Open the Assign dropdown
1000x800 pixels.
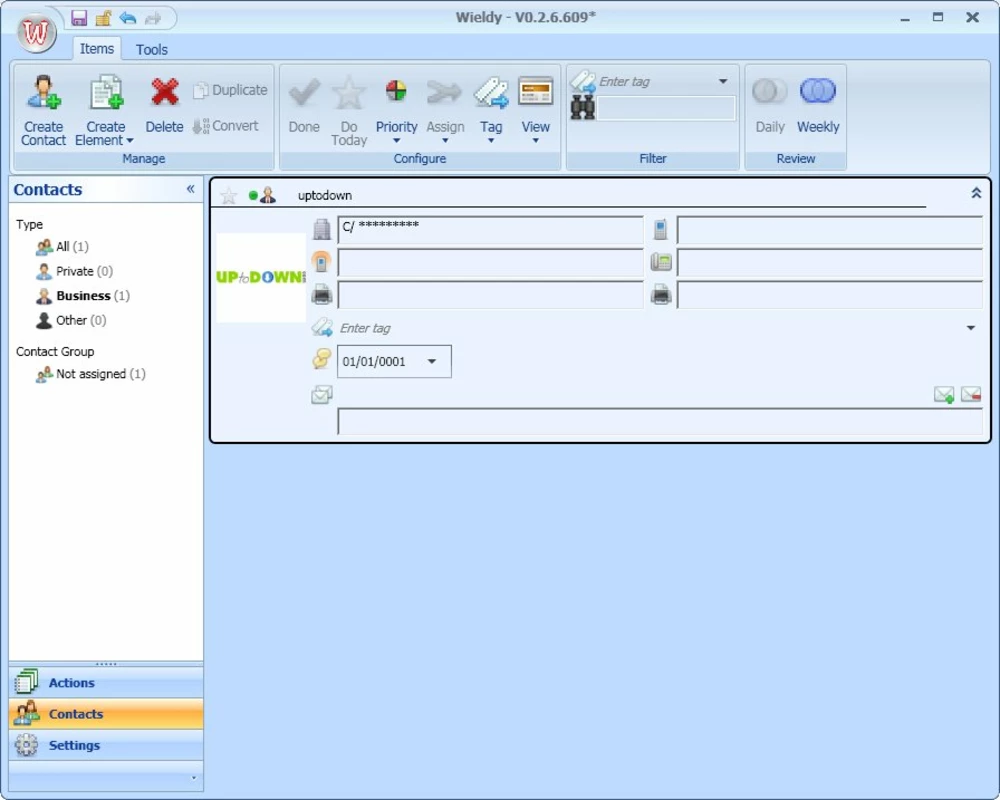(x=445, y=110)
